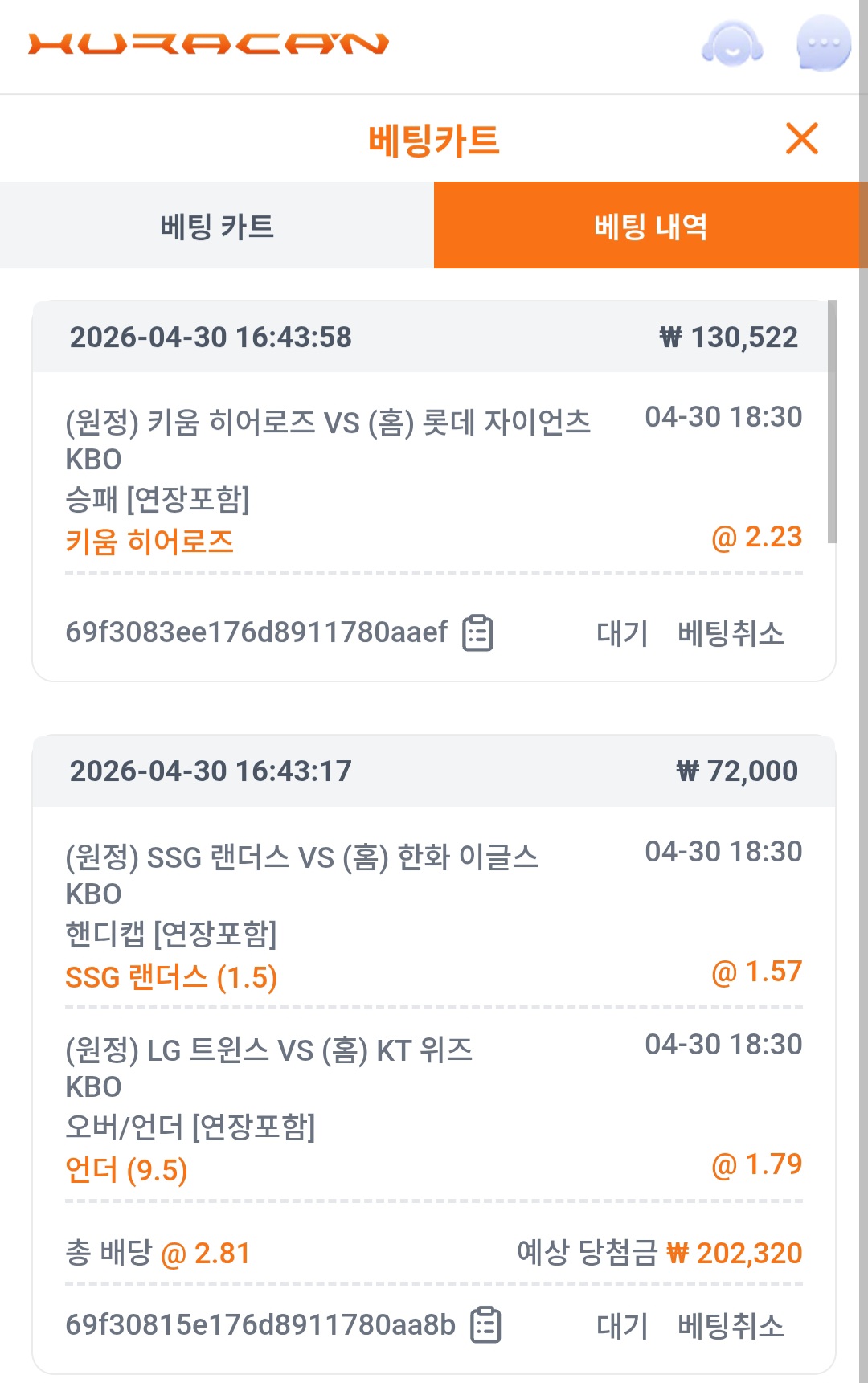868x1383 pixels.
Task: Copy bet ID 69f30815e176d8911780aa8b
Action: click(485, 1325)
